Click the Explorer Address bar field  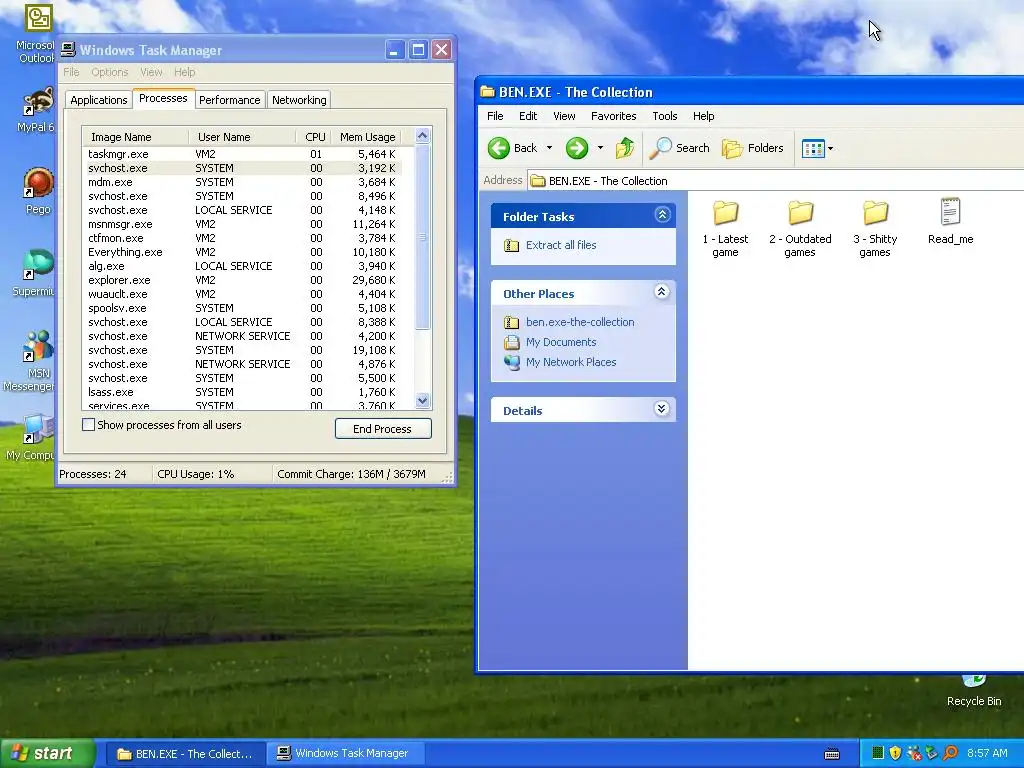click(776, 181)
